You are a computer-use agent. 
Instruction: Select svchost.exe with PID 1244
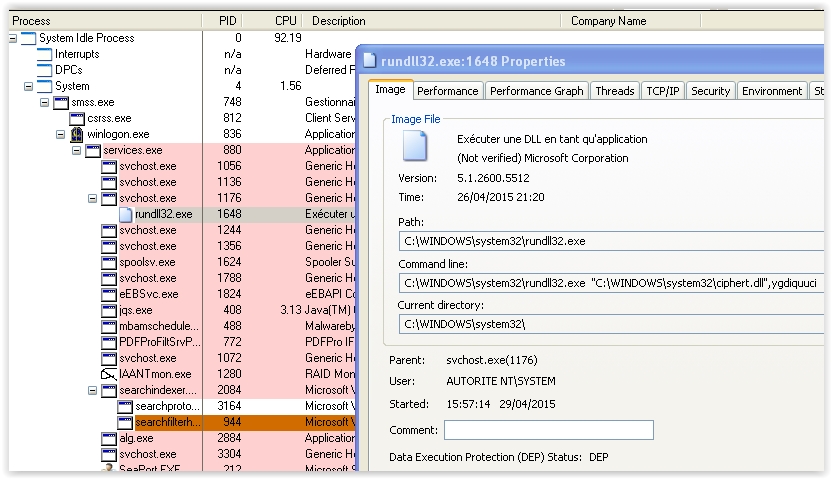click(182, 230)
